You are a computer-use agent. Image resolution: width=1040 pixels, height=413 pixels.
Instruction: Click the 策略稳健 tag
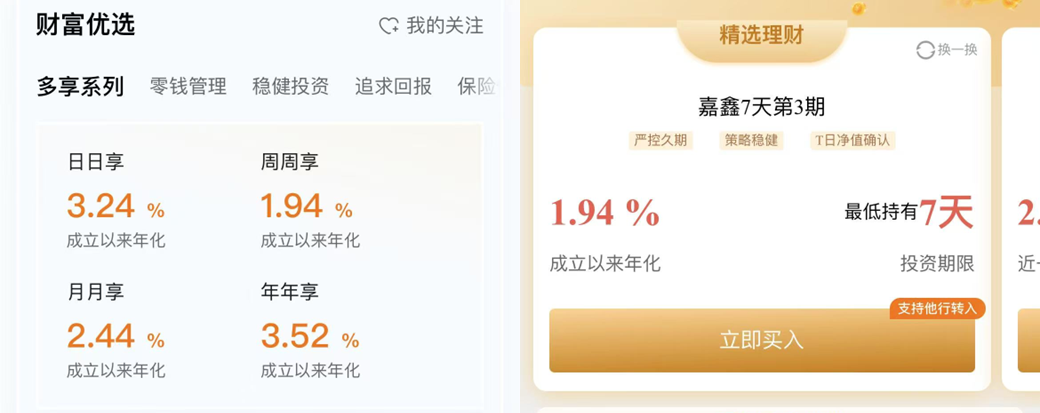click(x=751, y=141)
